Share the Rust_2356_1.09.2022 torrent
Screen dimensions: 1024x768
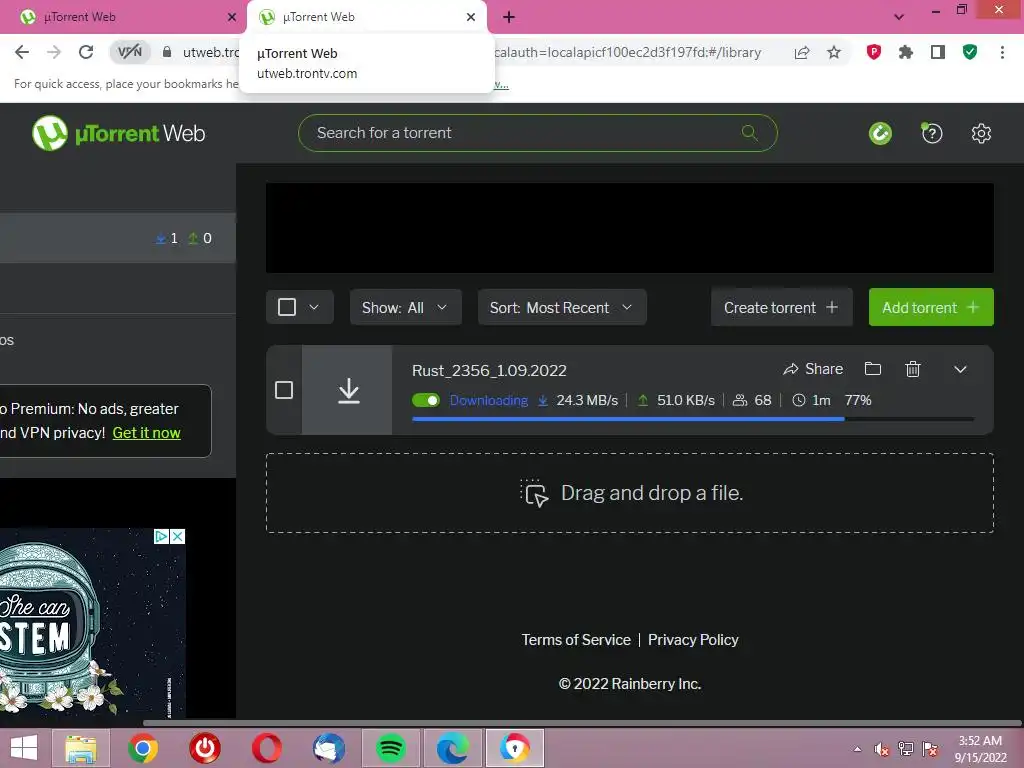click(813, 369)
